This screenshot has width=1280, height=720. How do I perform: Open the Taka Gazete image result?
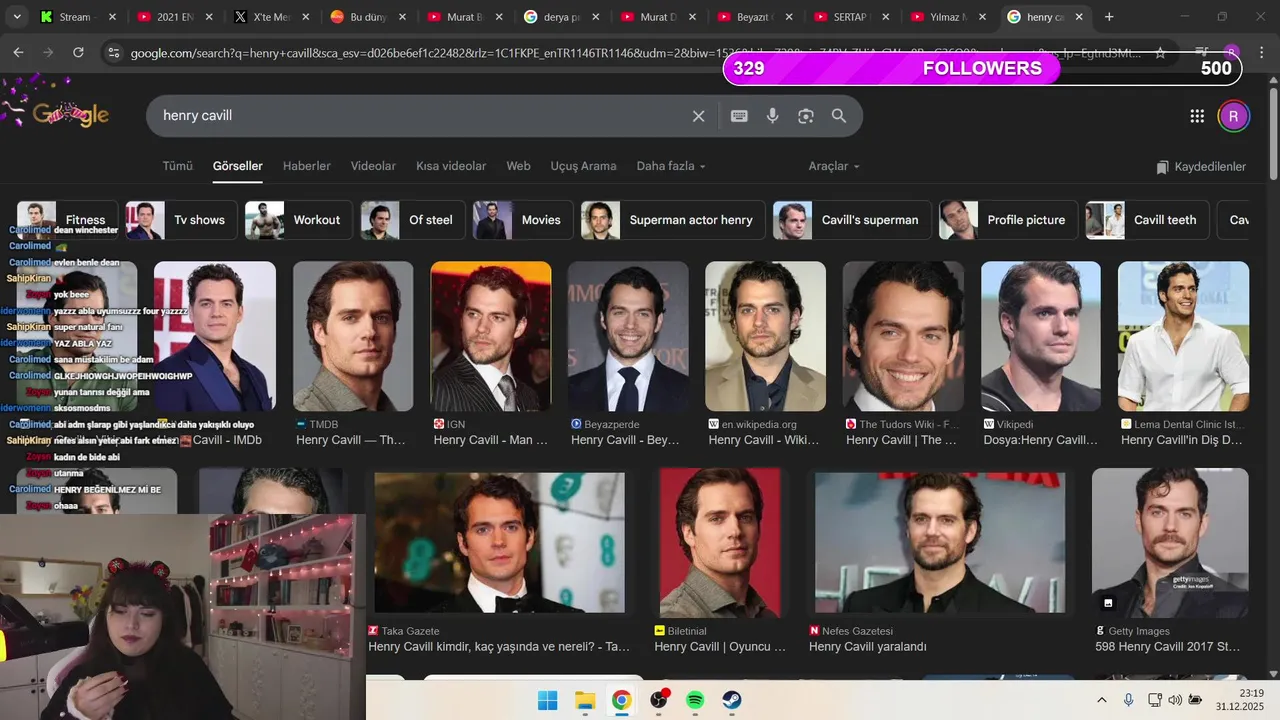click(499, 542)
